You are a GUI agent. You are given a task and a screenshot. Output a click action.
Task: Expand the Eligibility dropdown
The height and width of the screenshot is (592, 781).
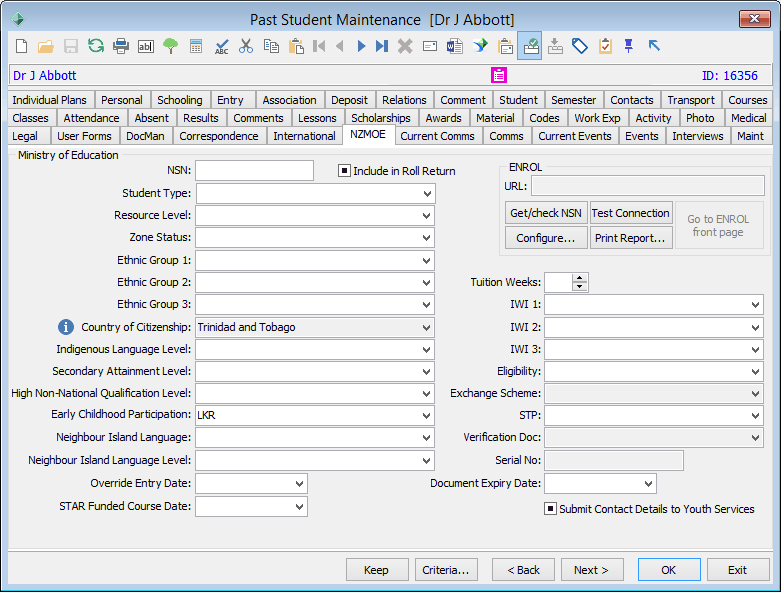756,371
